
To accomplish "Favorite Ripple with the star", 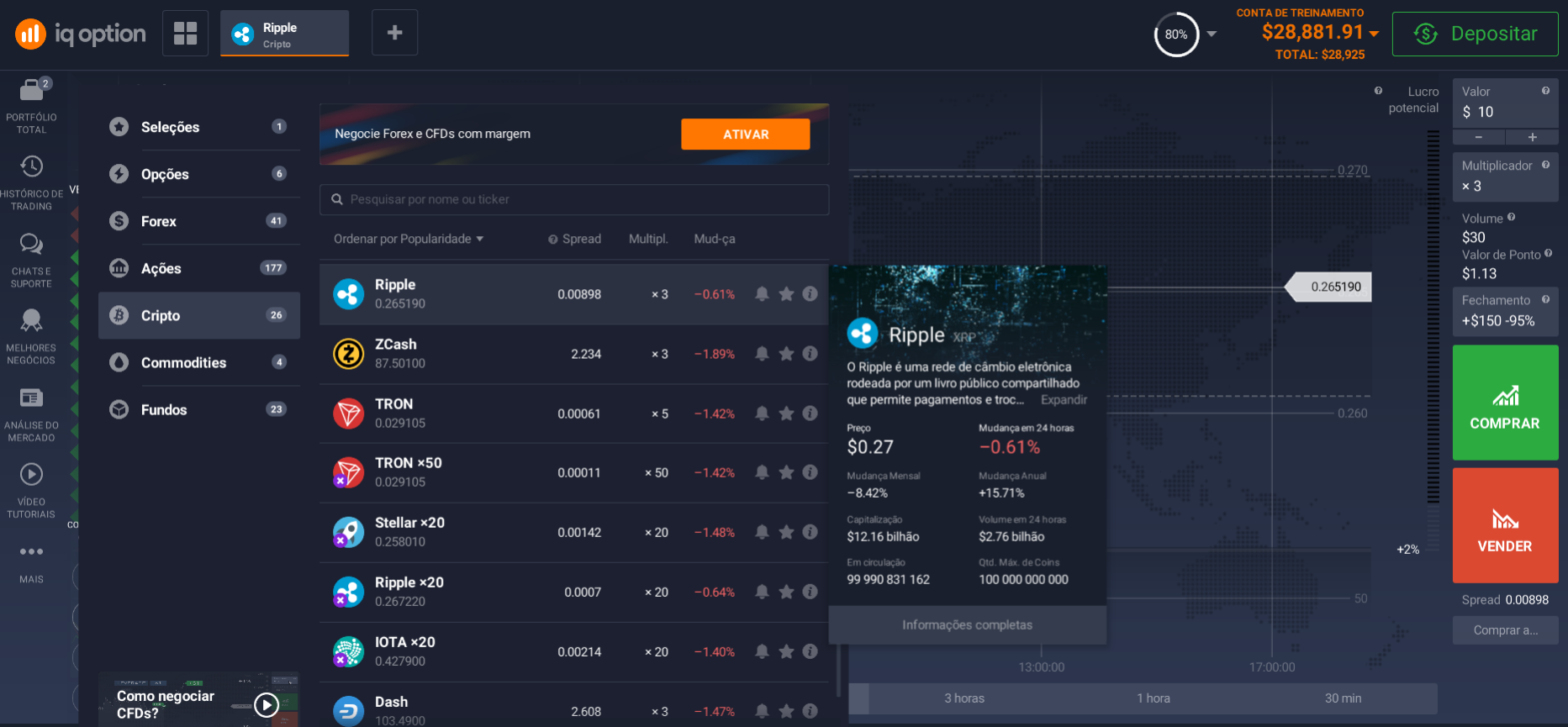I will (786, 294).
